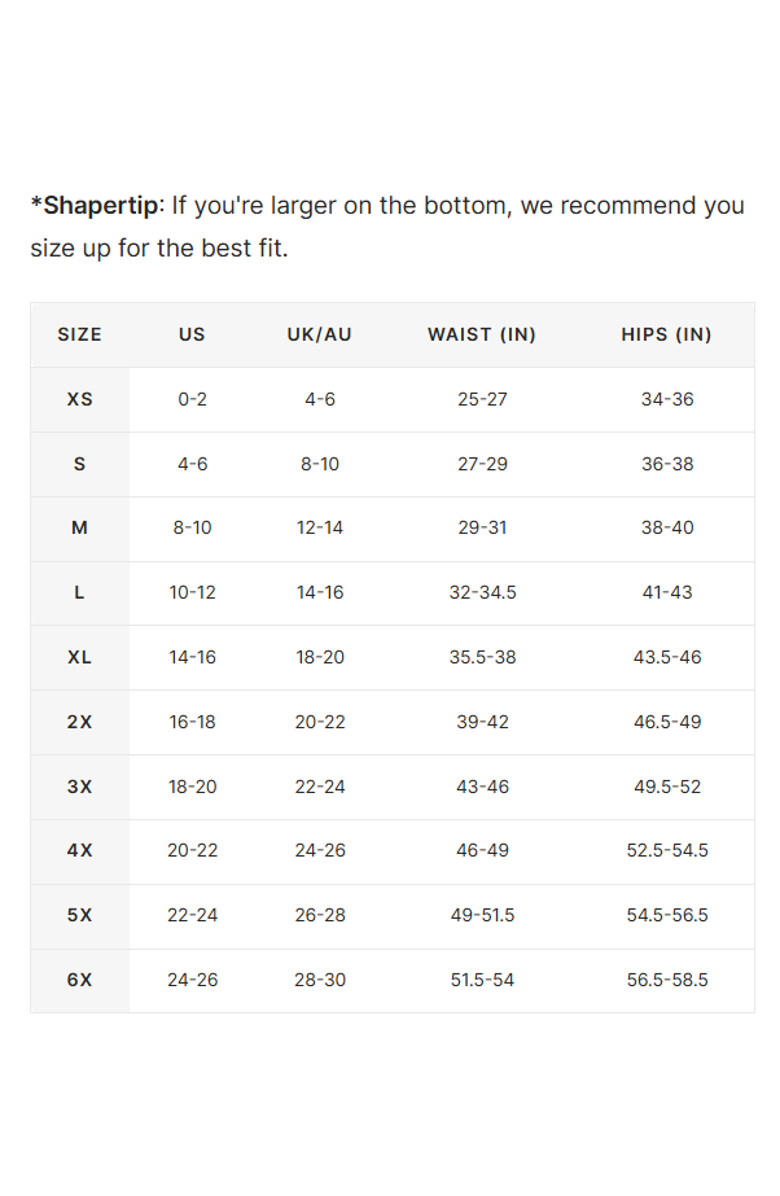The image size is (780, 1196).
Task: Click the 36-38 hips cell for size S
Action: (667, 464)
